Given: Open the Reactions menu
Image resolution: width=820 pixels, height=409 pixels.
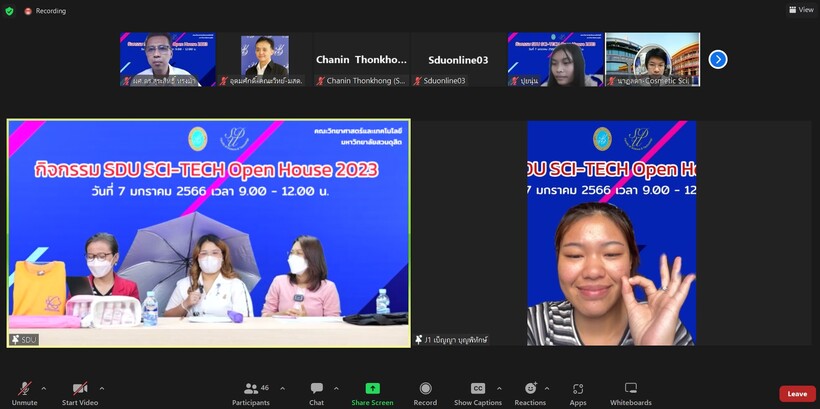Looking at the screenshot, I should pyautogui.click(x=530, y=393).
